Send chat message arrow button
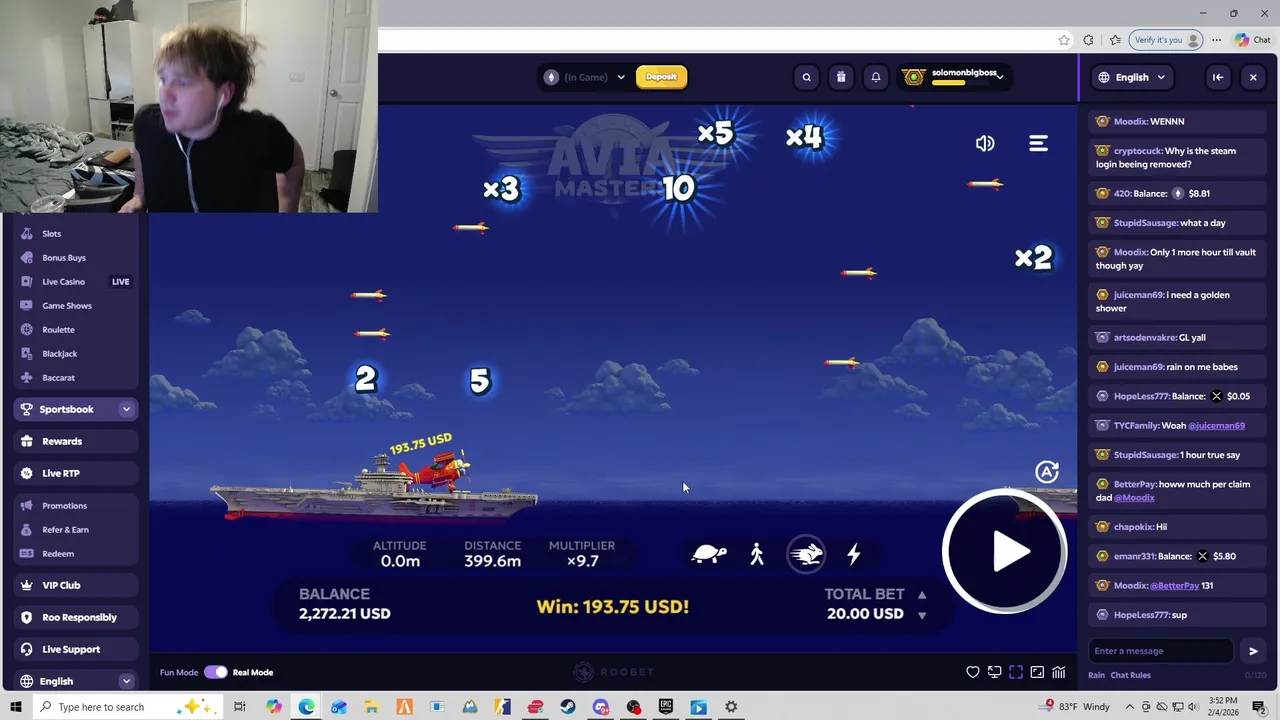This screenshot has height=720, width=1280. (1253, 651)
